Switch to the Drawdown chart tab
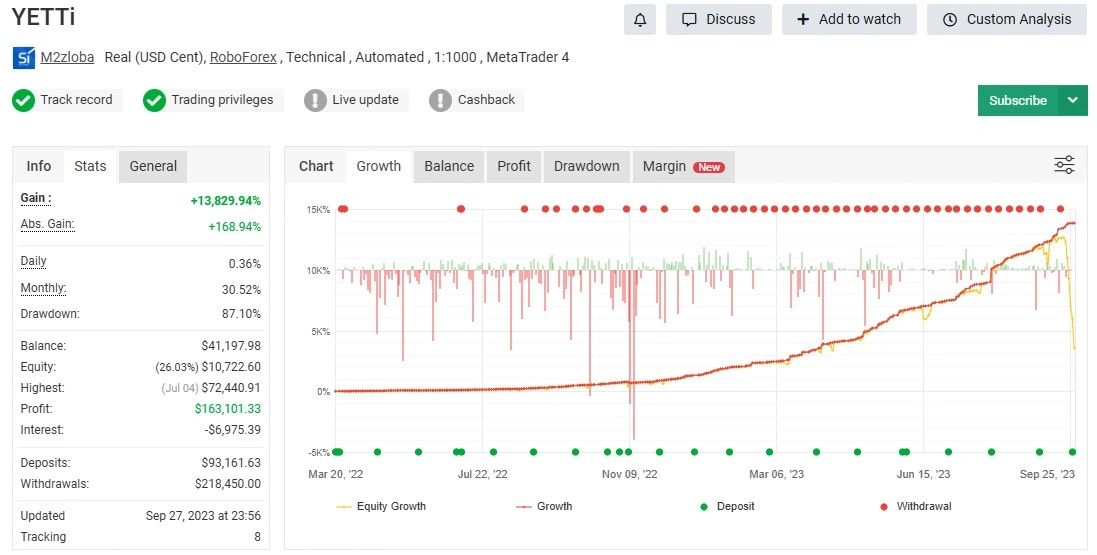 click(x=586, y=166)
